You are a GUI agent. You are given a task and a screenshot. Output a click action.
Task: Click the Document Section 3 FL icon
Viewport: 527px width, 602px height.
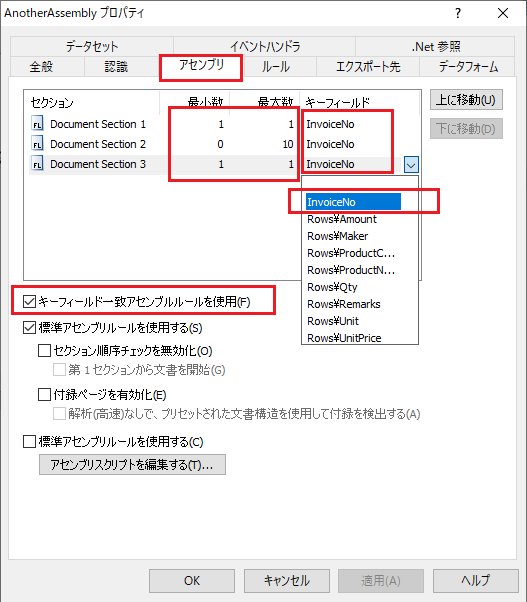37,164
